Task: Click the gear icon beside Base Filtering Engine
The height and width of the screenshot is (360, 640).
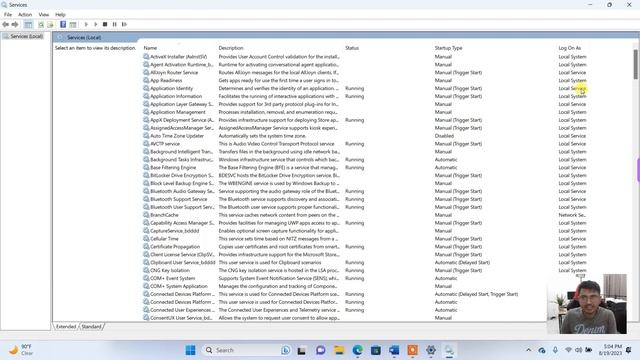Action: (146, 167)
